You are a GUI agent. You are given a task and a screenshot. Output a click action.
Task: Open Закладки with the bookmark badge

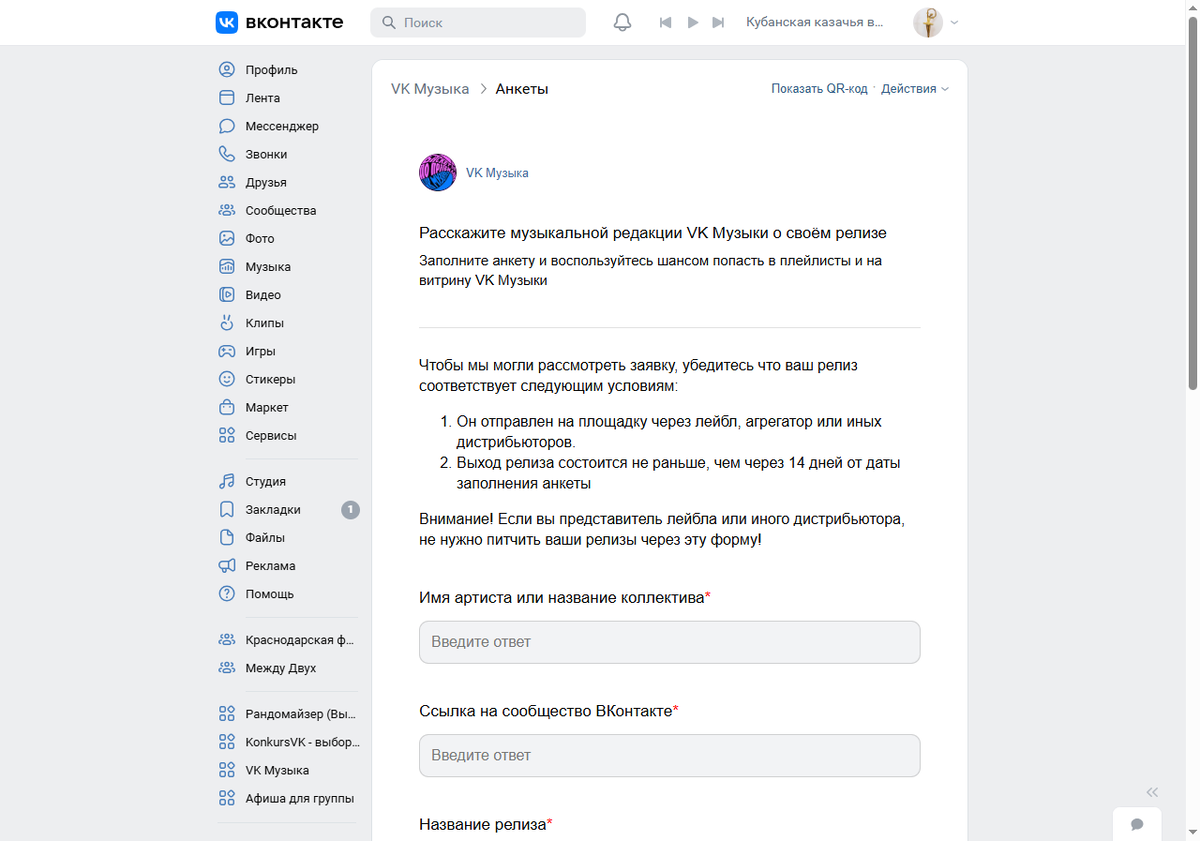coord(270,509)
